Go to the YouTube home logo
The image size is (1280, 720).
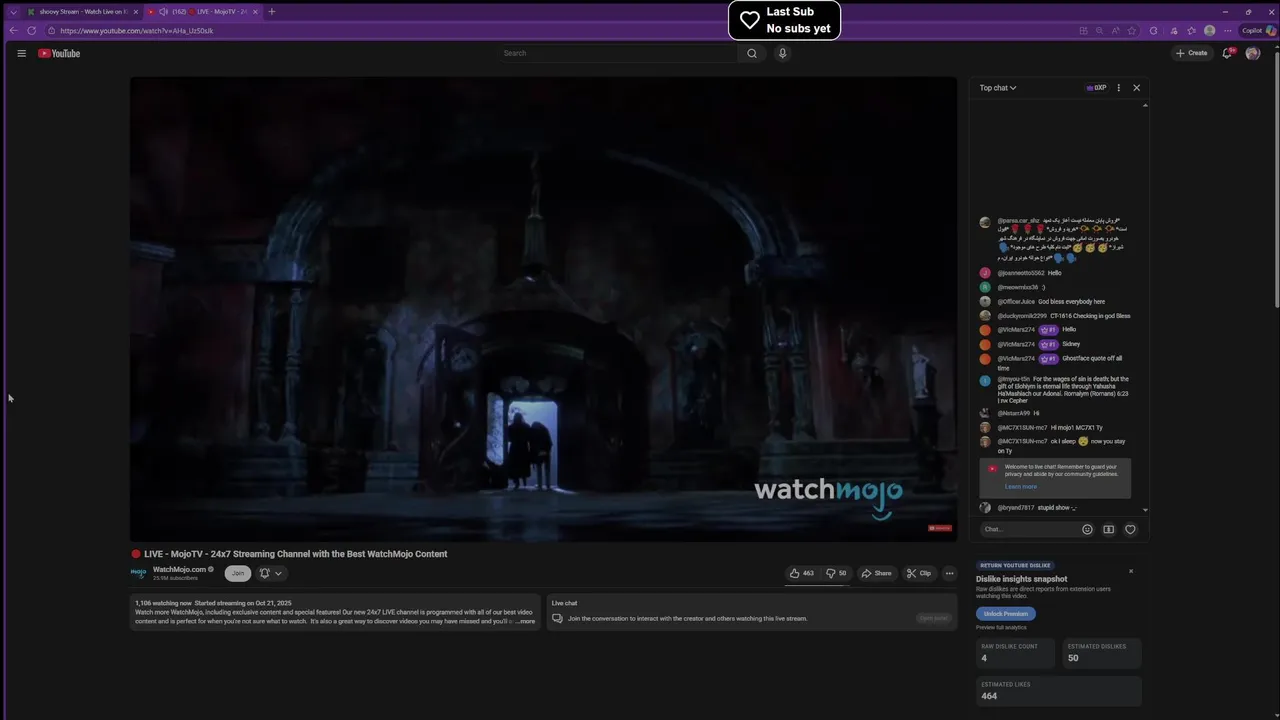tap(59, 53)
